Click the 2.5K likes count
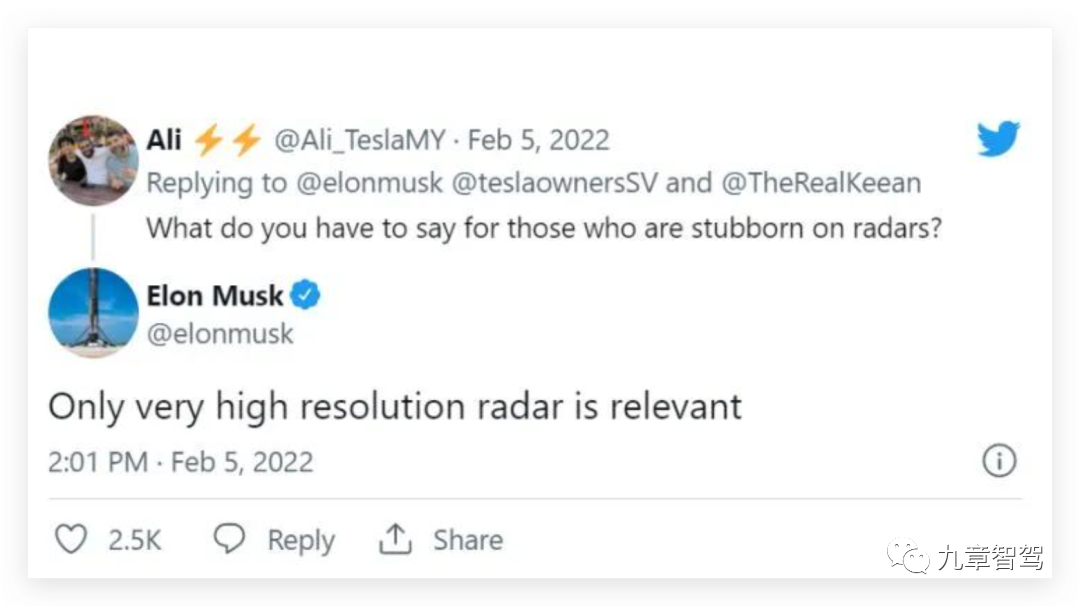The width and height of the screenshot is (1080, 606). click(135, 541)
